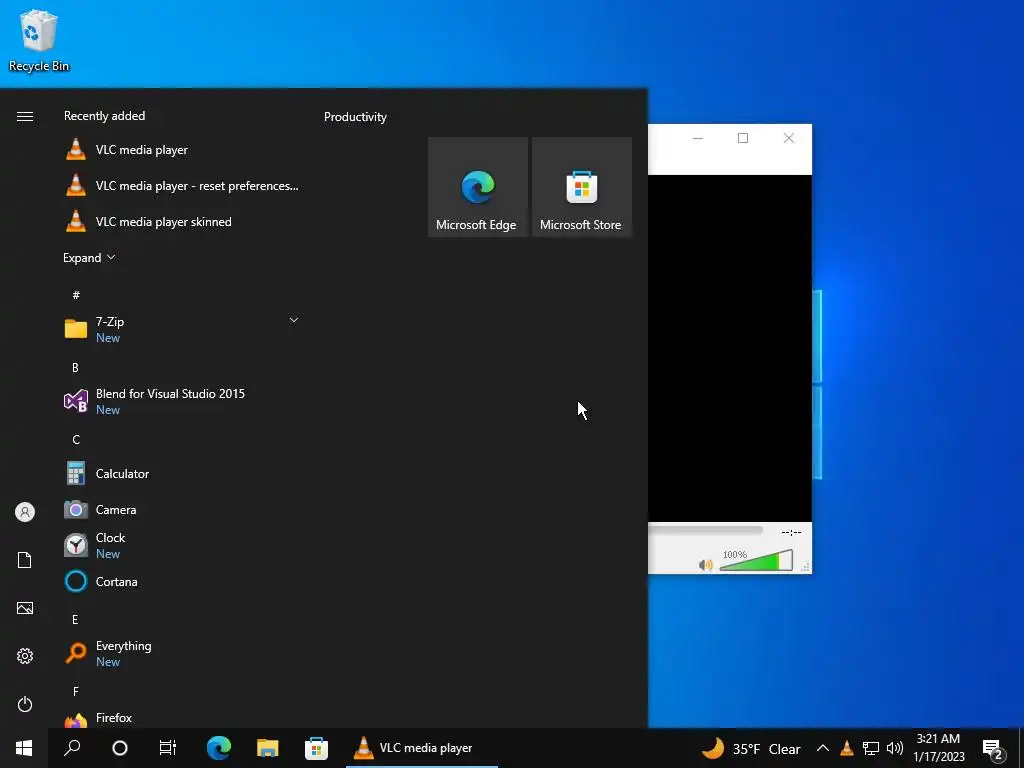Open the Action Center notifications icon
Viewport: 1024px width, 768px height.
point(994,750)
